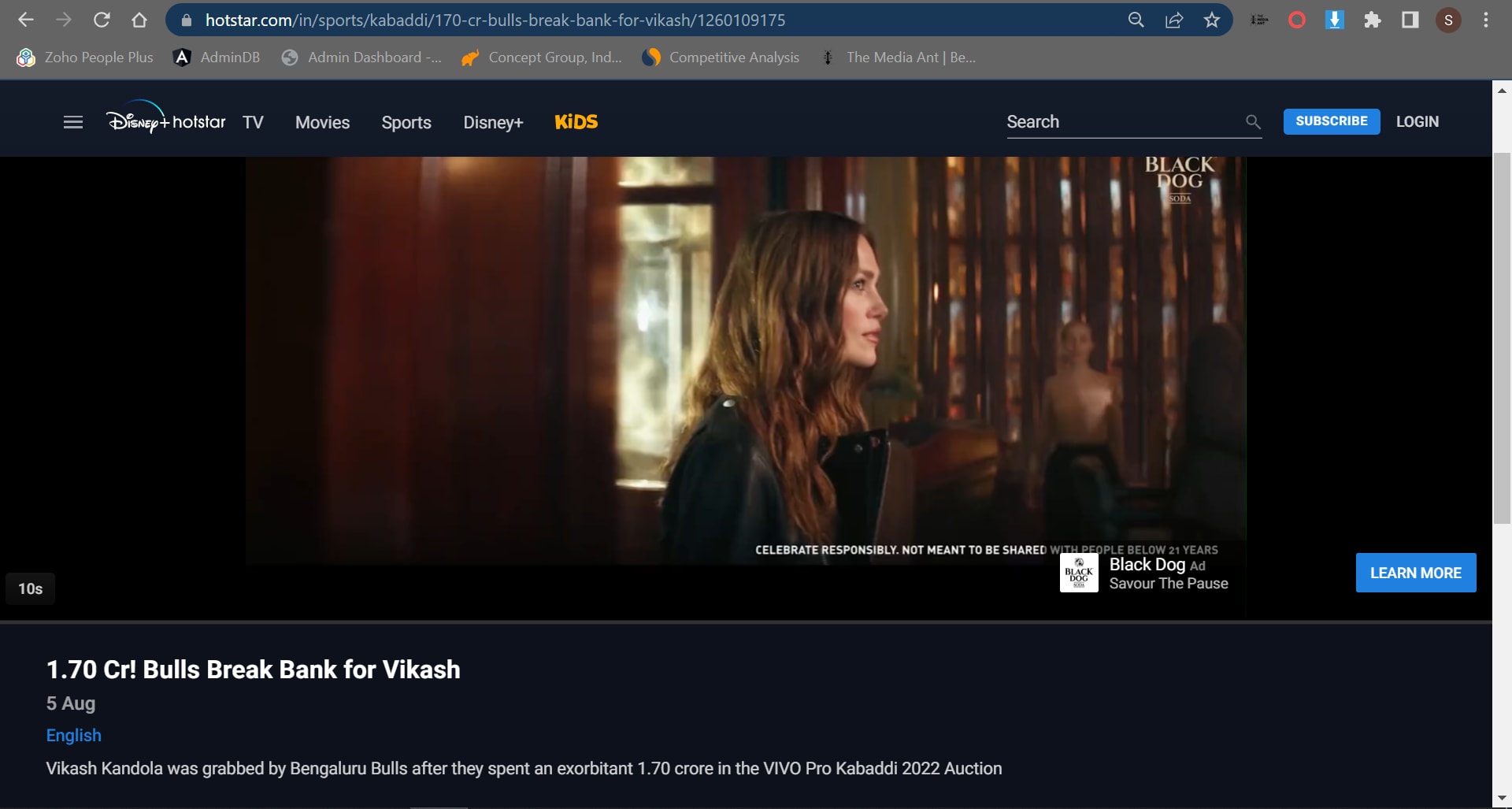
Task: Open the Admin Dashboard bookmark
Action: point(361,58)
